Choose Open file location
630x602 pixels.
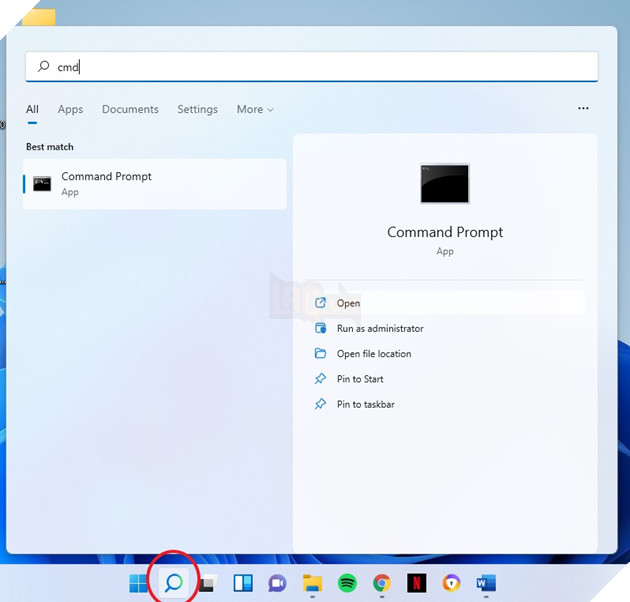(363, 354)
